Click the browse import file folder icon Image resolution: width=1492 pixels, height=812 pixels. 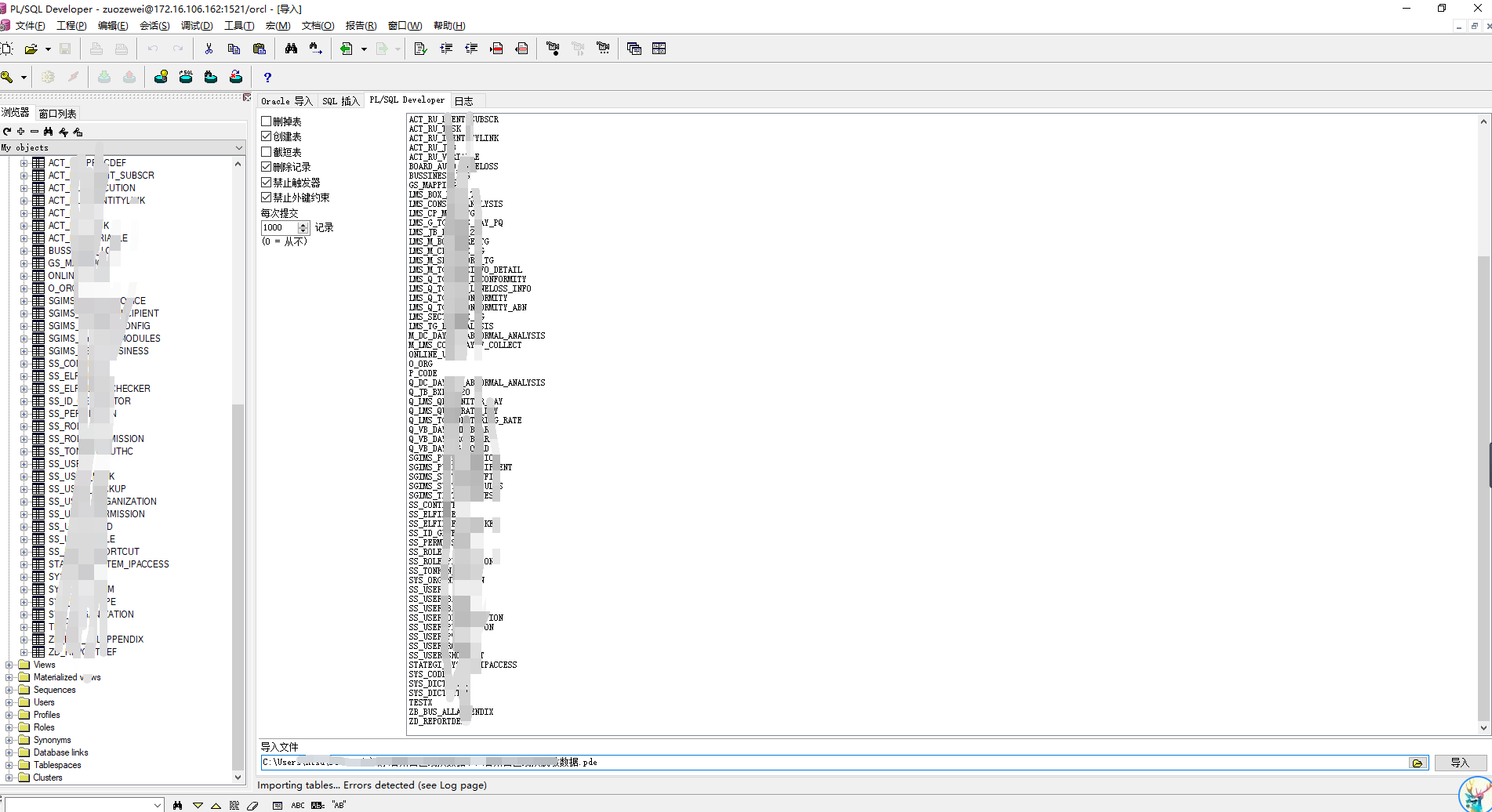[1418, 763]
